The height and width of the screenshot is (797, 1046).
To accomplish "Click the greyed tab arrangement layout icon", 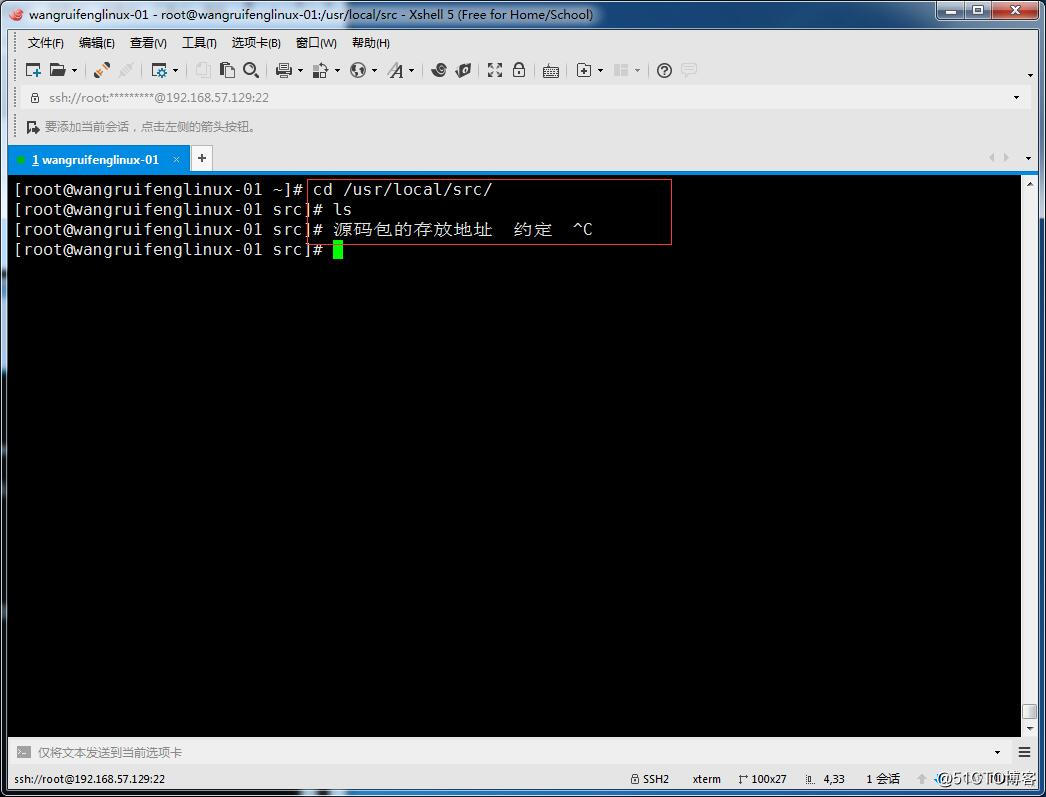I will pos(621,70).
